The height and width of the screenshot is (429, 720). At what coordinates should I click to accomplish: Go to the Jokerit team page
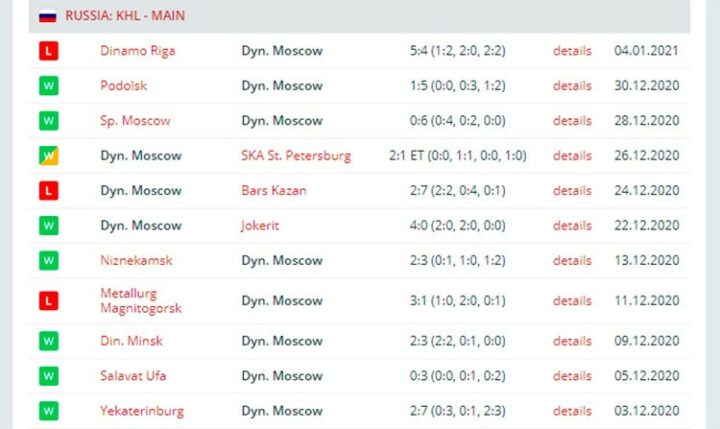260,226
